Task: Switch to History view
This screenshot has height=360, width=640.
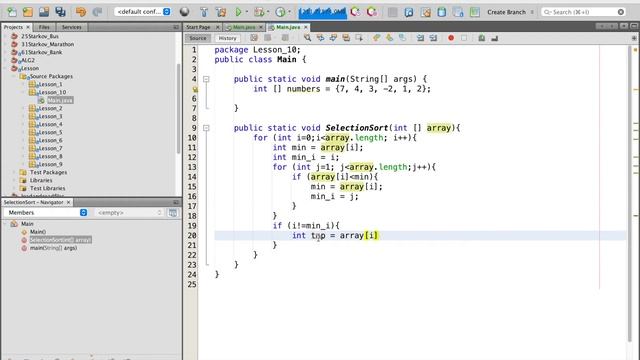Action: [227, 38]
